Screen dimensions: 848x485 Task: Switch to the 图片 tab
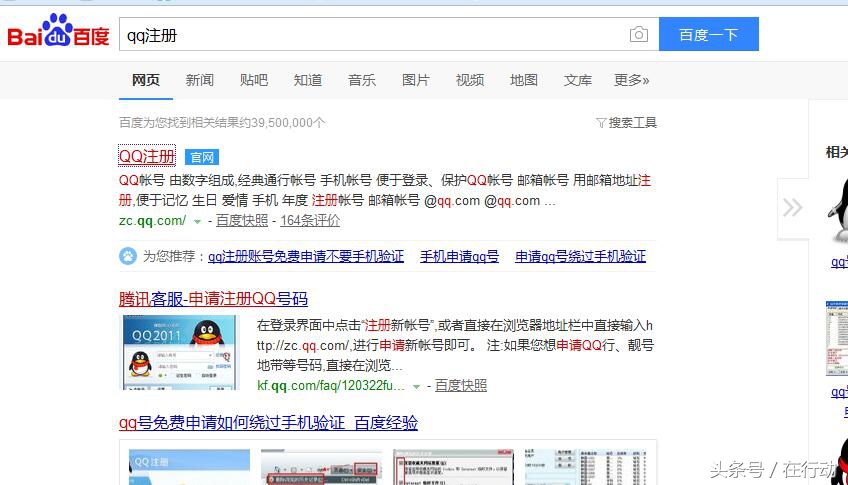point(416,80)
